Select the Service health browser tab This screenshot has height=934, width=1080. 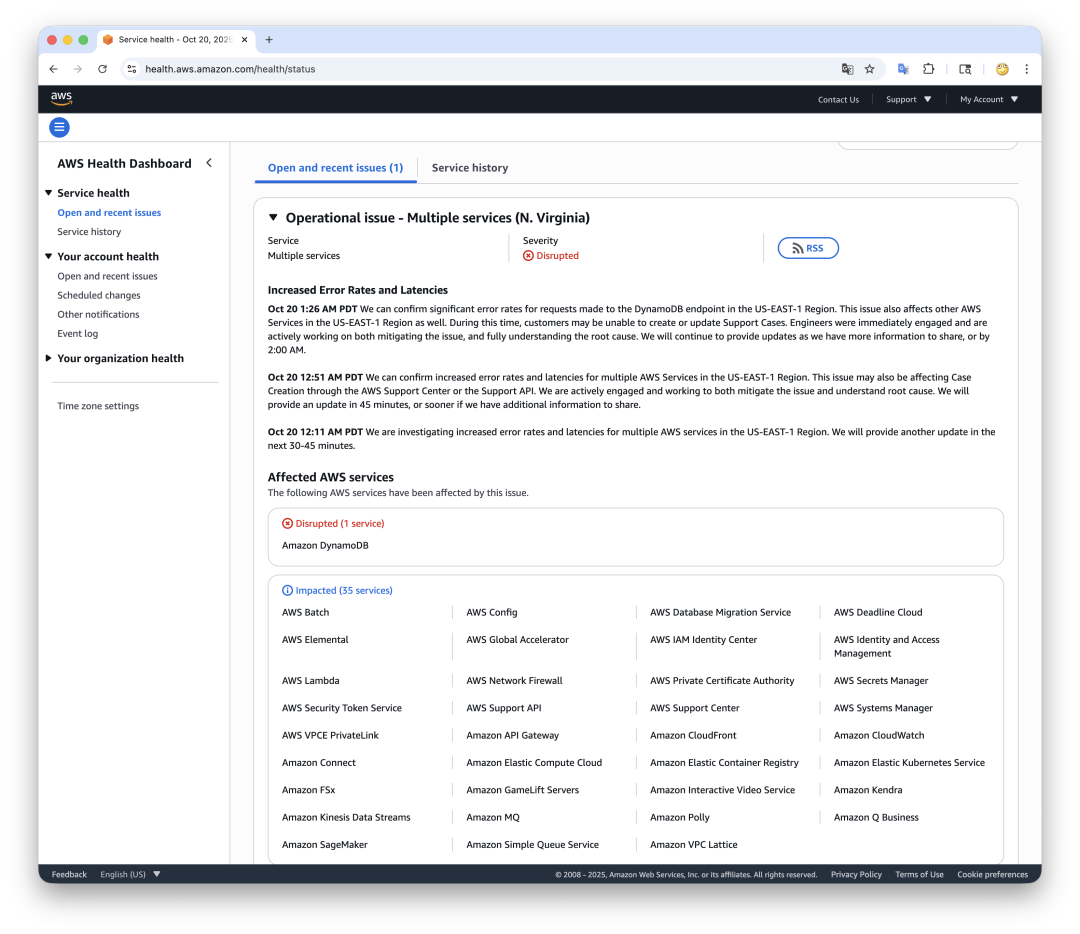pyautogui.click(x=176, y=40)
